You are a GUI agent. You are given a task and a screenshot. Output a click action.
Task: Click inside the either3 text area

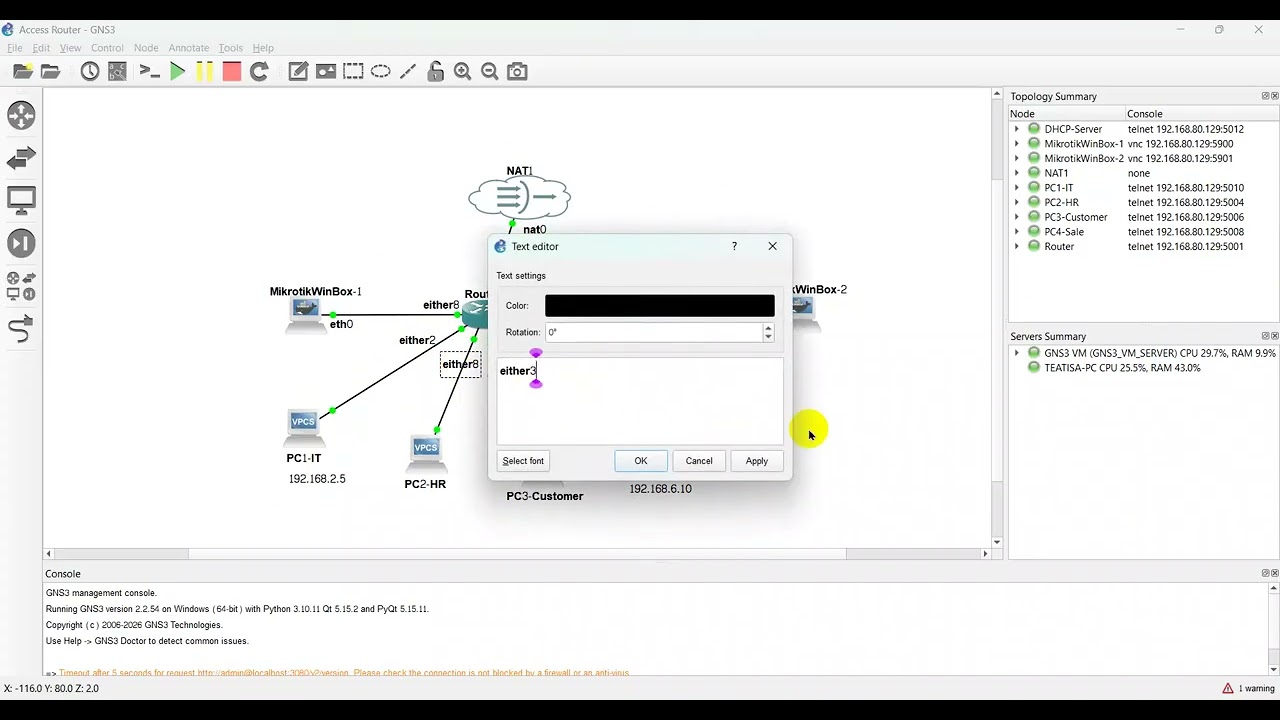(x=640, y=401)
